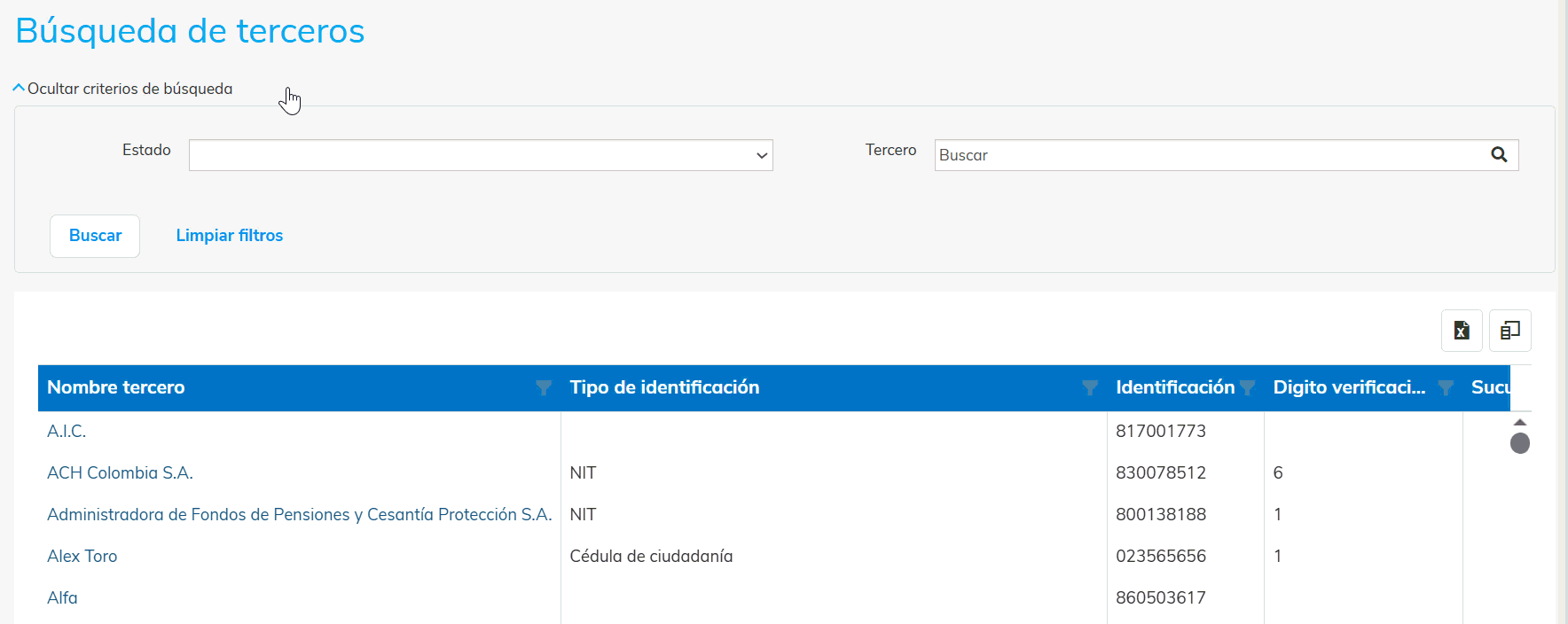Sort by Nombre tercero column header
The width and height of the screenshot is (1568, 624).
coord(116,387)
